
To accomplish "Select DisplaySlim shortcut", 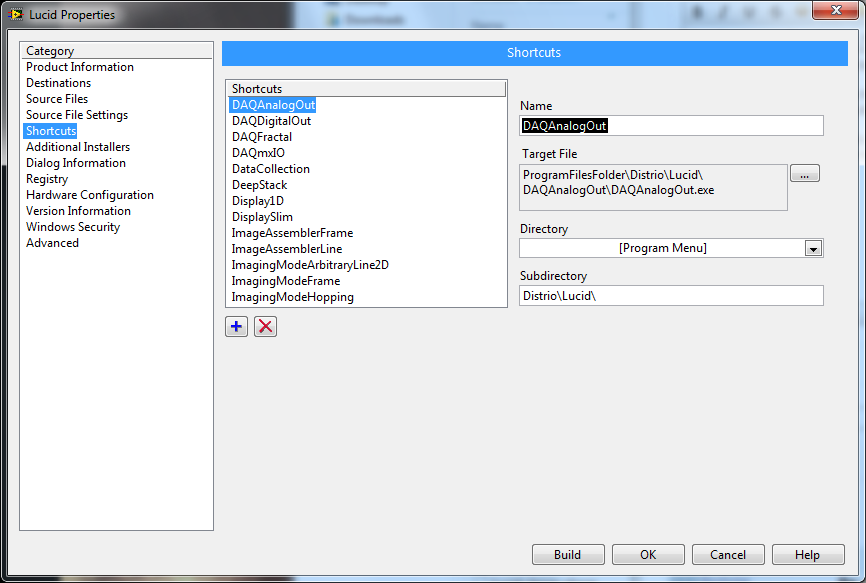I will tap(262, 217).
